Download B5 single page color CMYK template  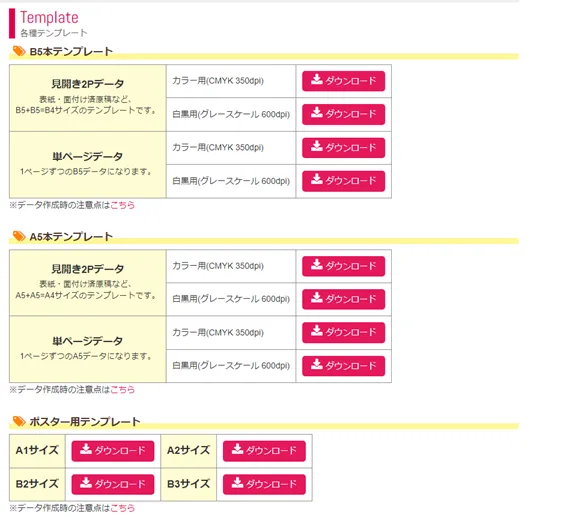[343, 148]
